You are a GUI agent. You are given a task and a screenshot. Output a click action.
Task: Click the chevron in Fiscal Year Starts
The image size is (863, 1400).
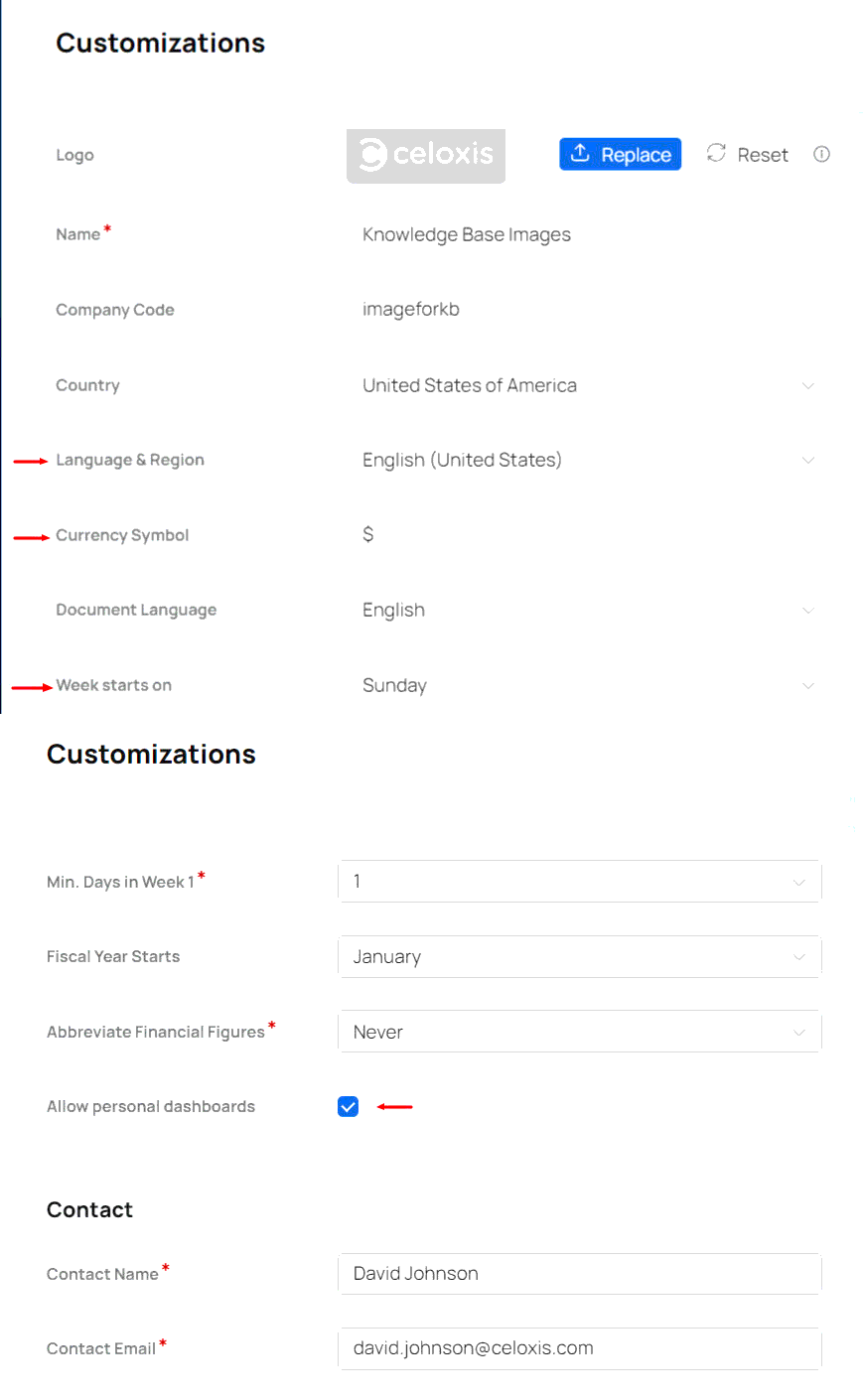[798, 957]
